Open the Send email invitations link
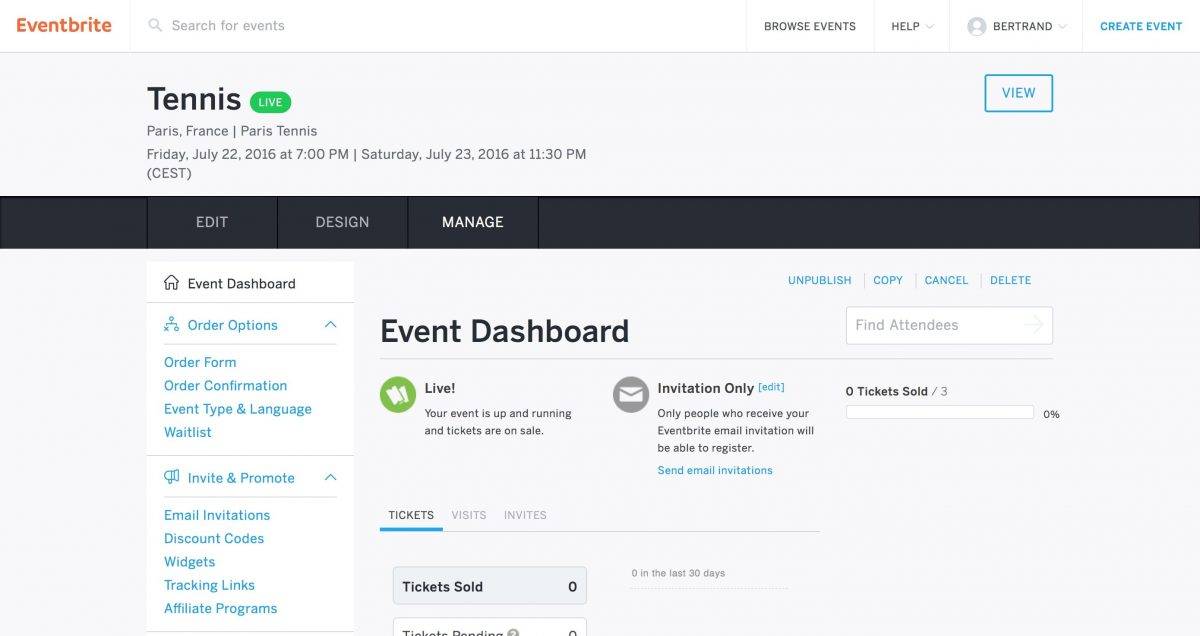 click(715, 470)
